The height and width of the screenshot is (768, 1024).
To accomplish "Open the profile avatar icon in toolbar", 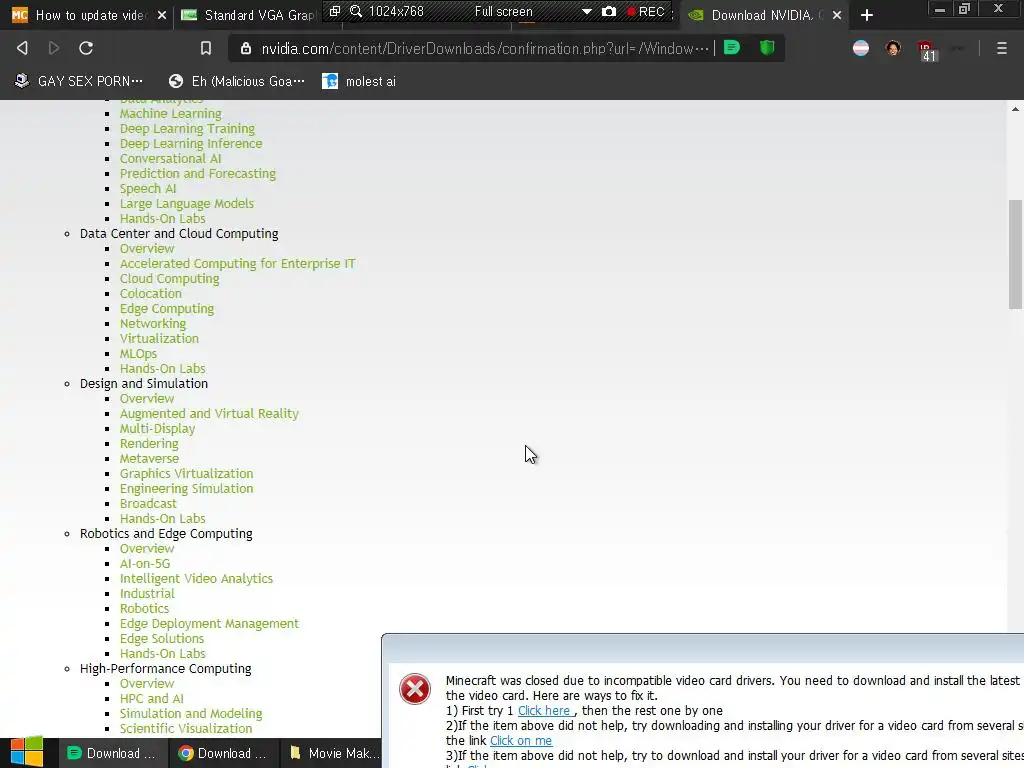I will (x=893, y=48).
